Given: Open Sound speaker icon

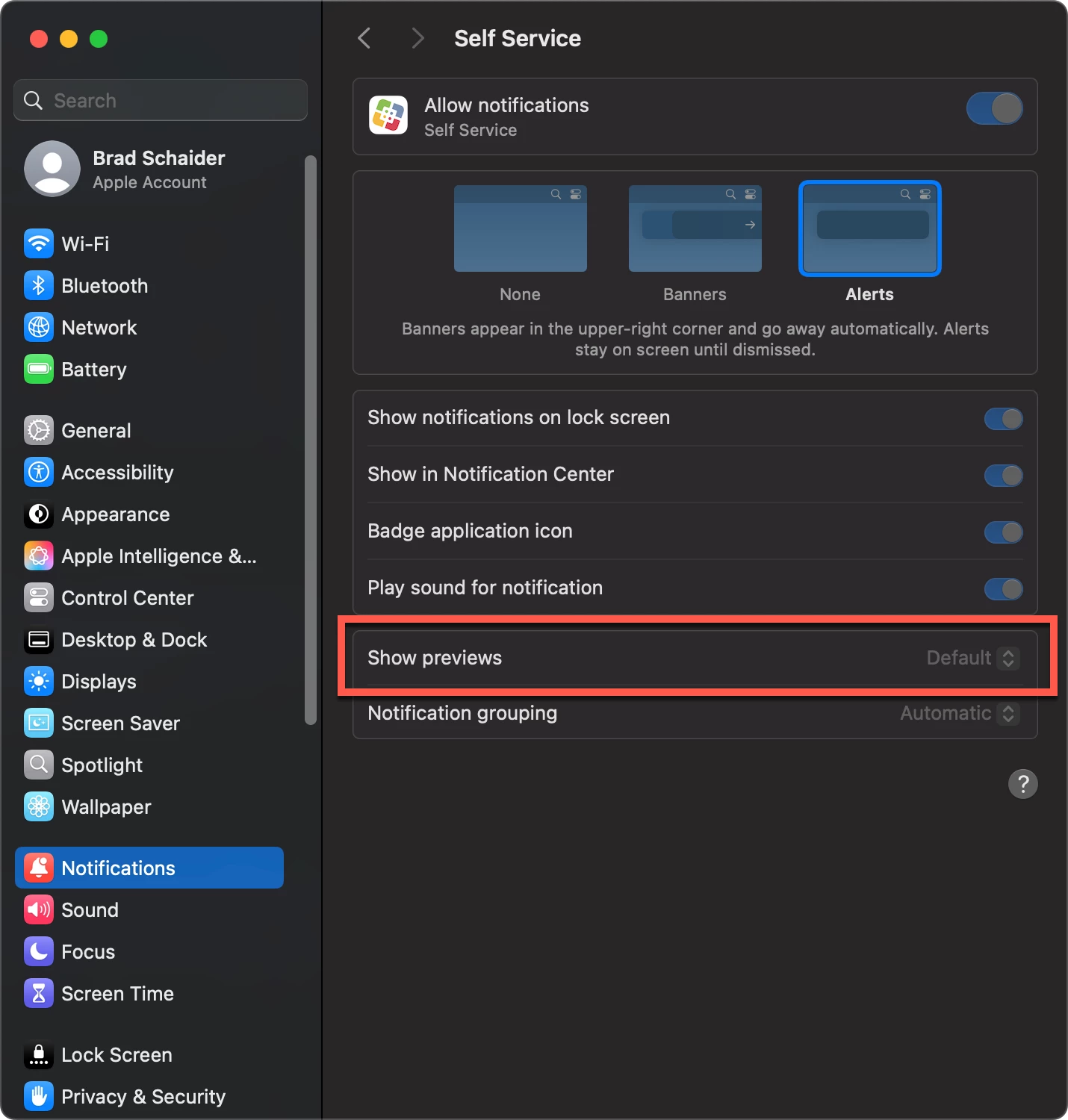Looking at the screenshot, I should pyautogui.click(x=39, y=909).
